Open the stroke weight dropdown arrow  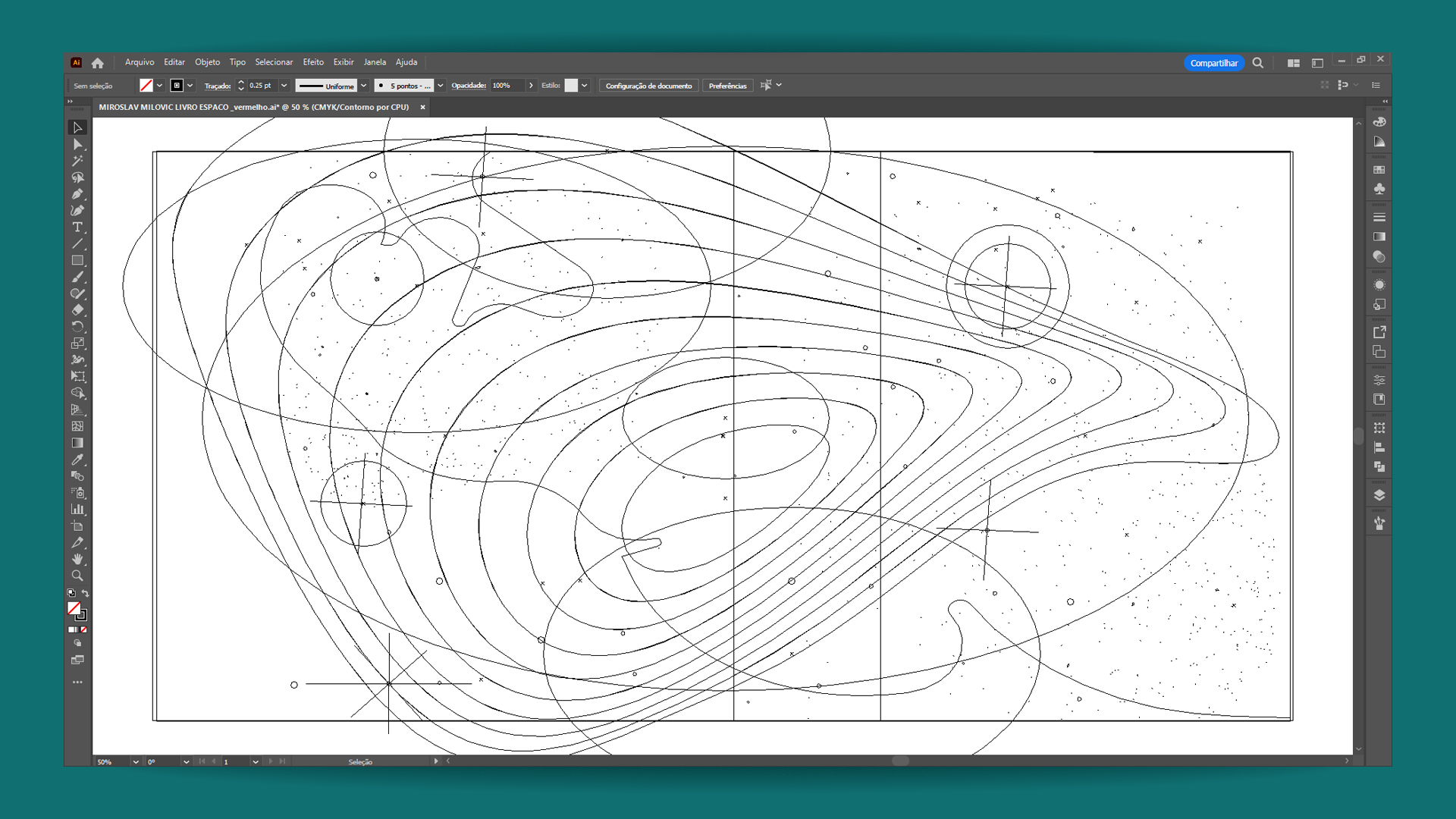[284, 86]
